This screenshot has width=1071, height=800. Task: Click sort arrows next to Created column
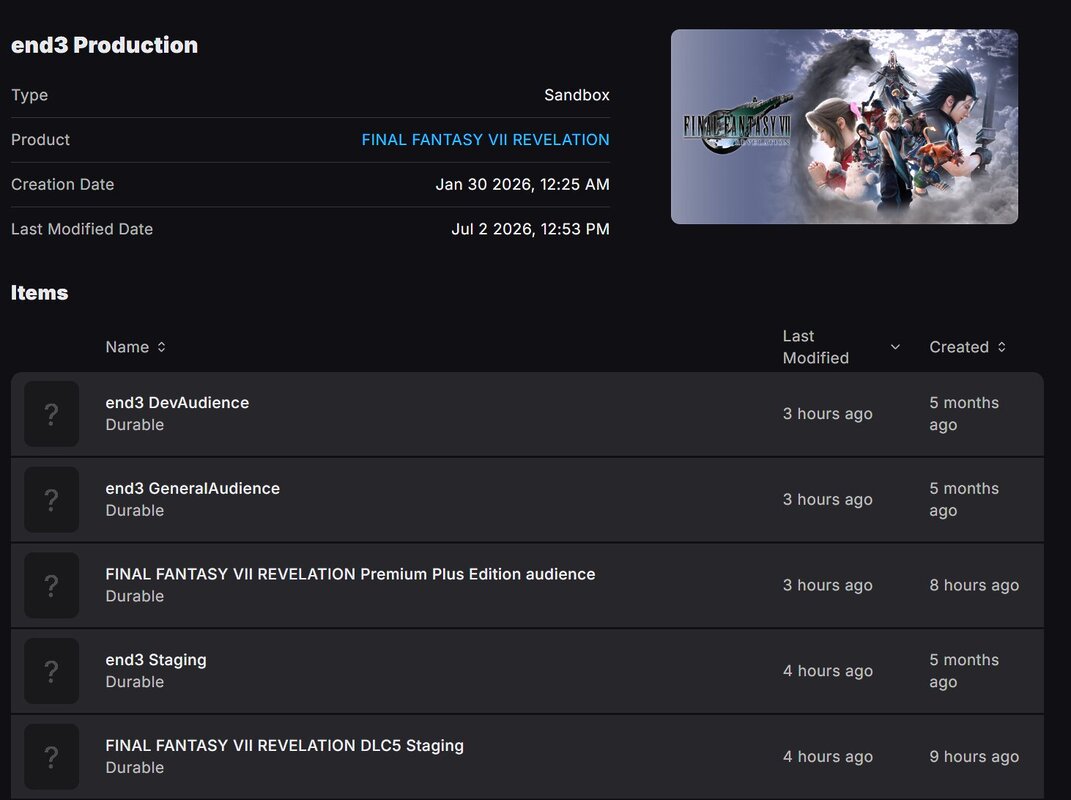(x=1001, y=347)
